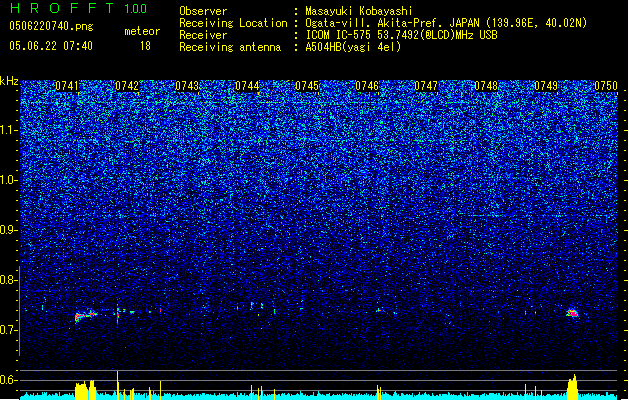Image resolution: width=629 pixels, height=400 pixels.
Task: Click the long meteor echo near 0741
Action: [86, 316]
